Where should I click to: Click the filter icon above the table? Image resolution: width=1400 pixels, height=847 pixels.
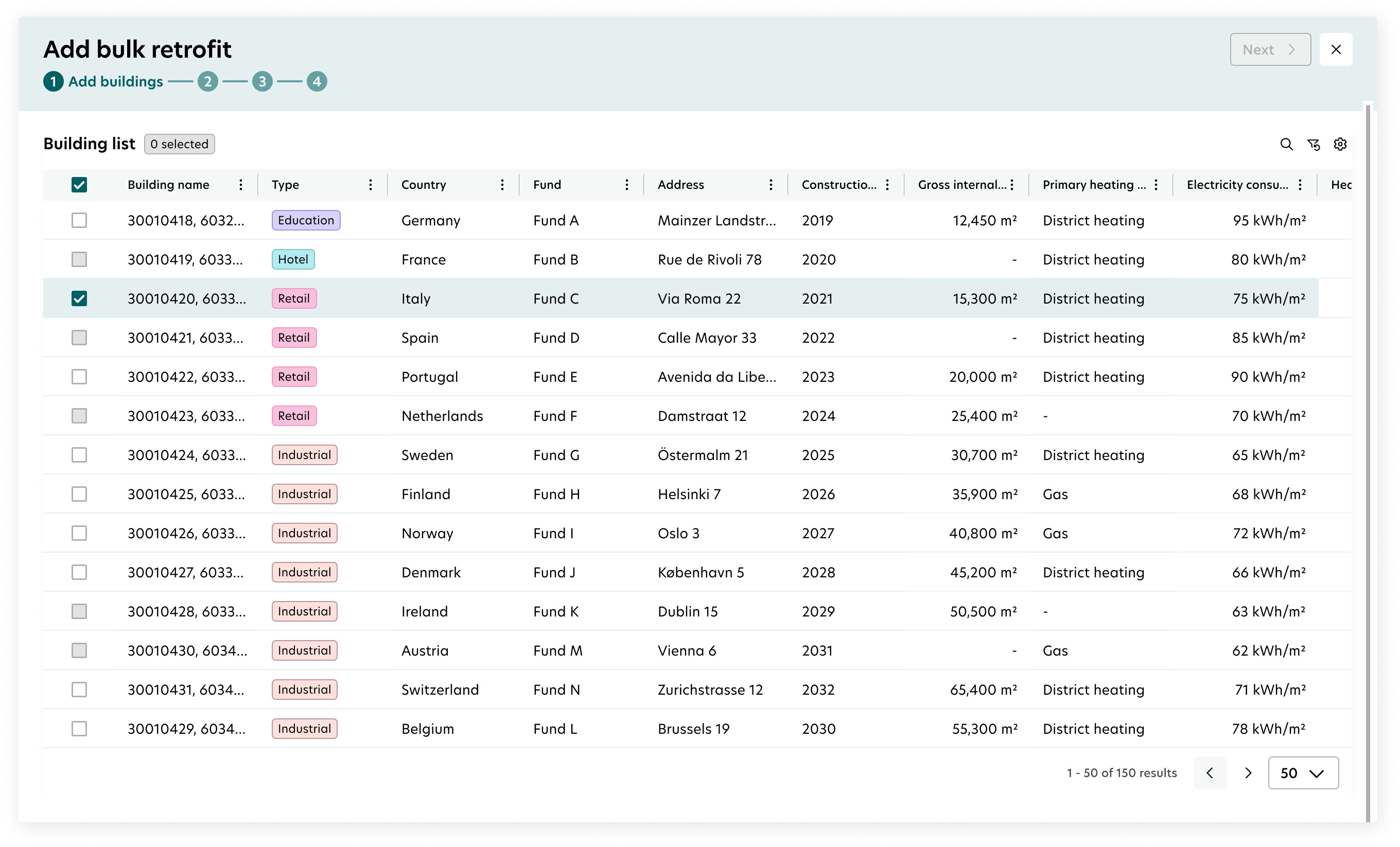click(1313, 144)
